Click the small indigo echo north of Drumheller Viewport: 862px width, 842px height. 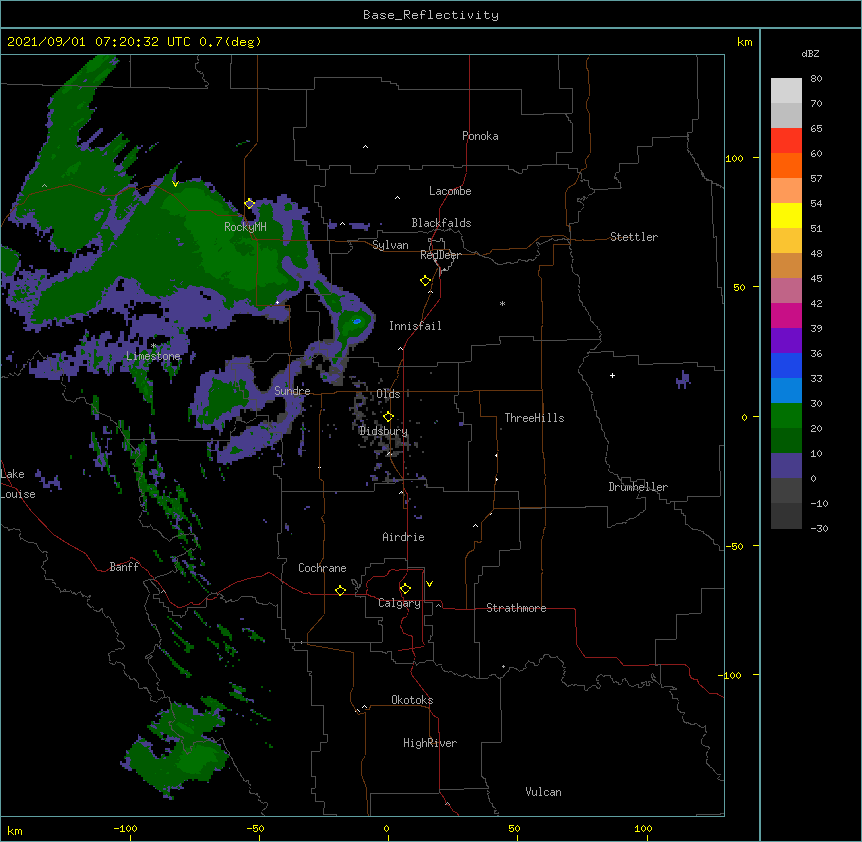tap(683, 380)
